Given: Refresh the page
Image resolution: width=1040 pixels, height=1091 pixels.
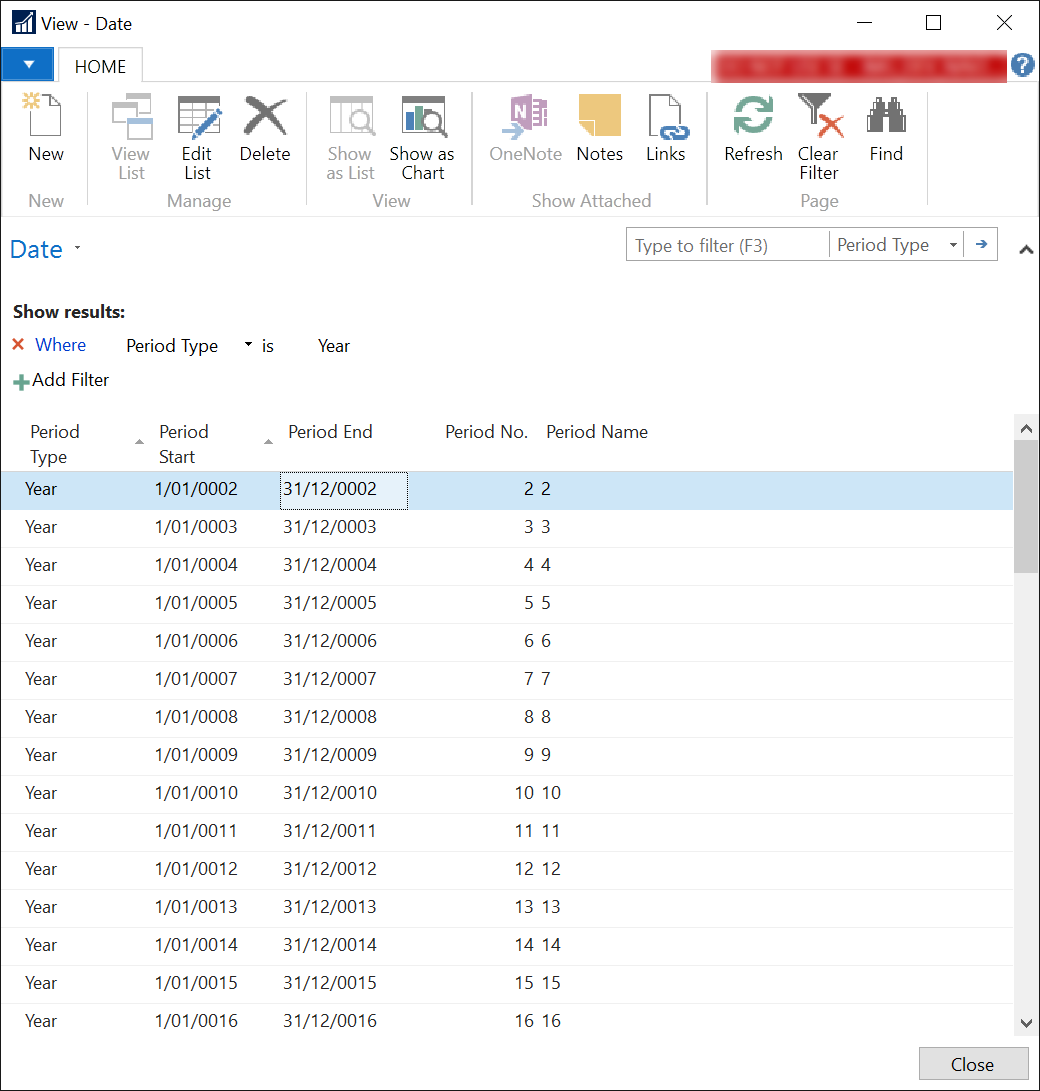Looking at the screenshot, I should coord(753,130).
